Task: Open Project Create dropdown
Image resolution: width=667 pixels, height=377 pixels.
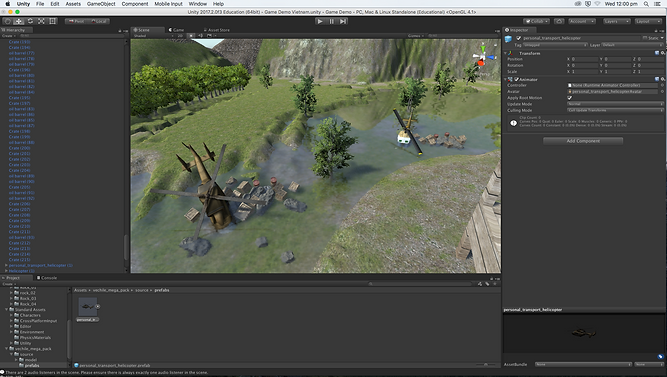Action: click(9, 284)
